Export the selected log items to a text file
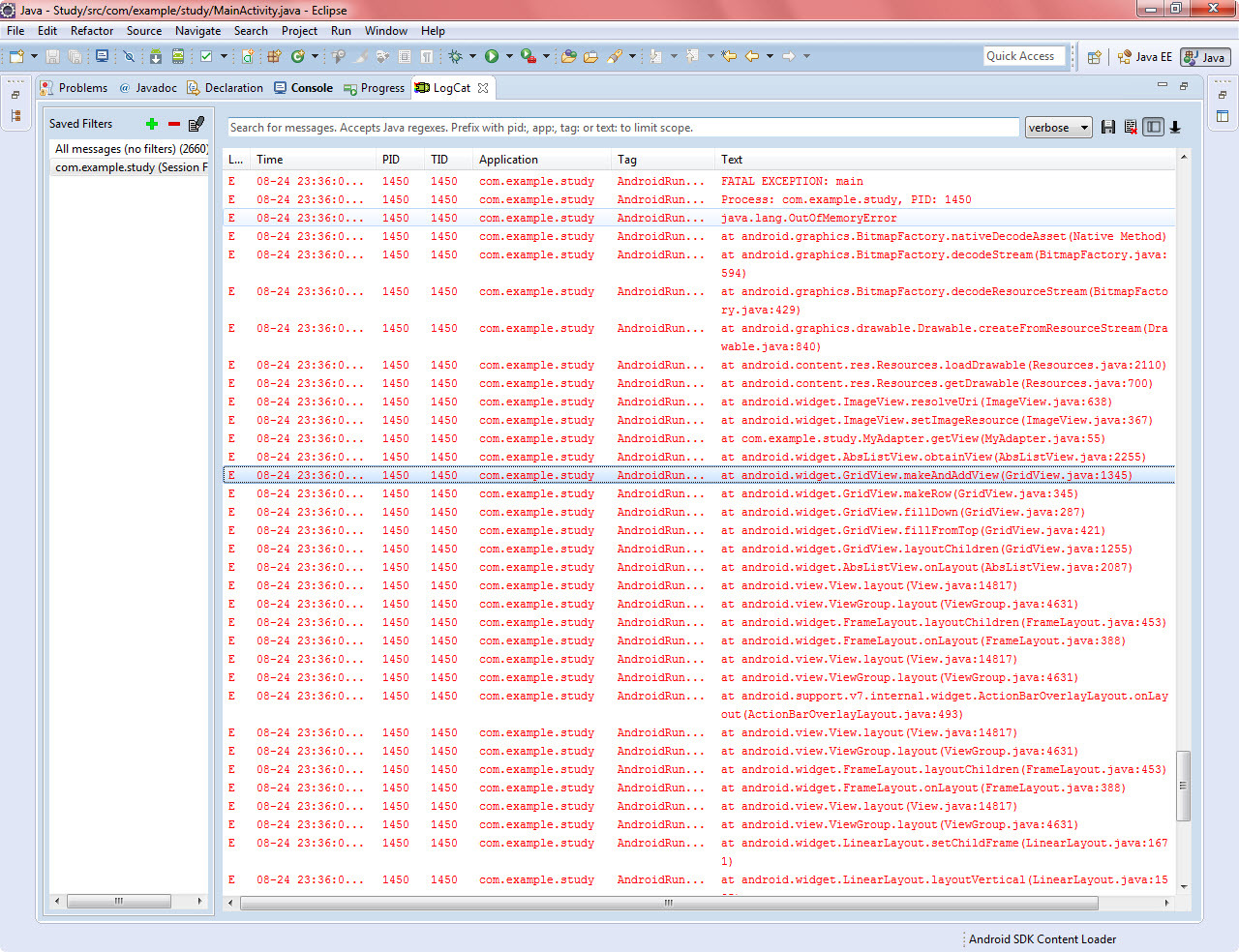 coord(1108,127)
